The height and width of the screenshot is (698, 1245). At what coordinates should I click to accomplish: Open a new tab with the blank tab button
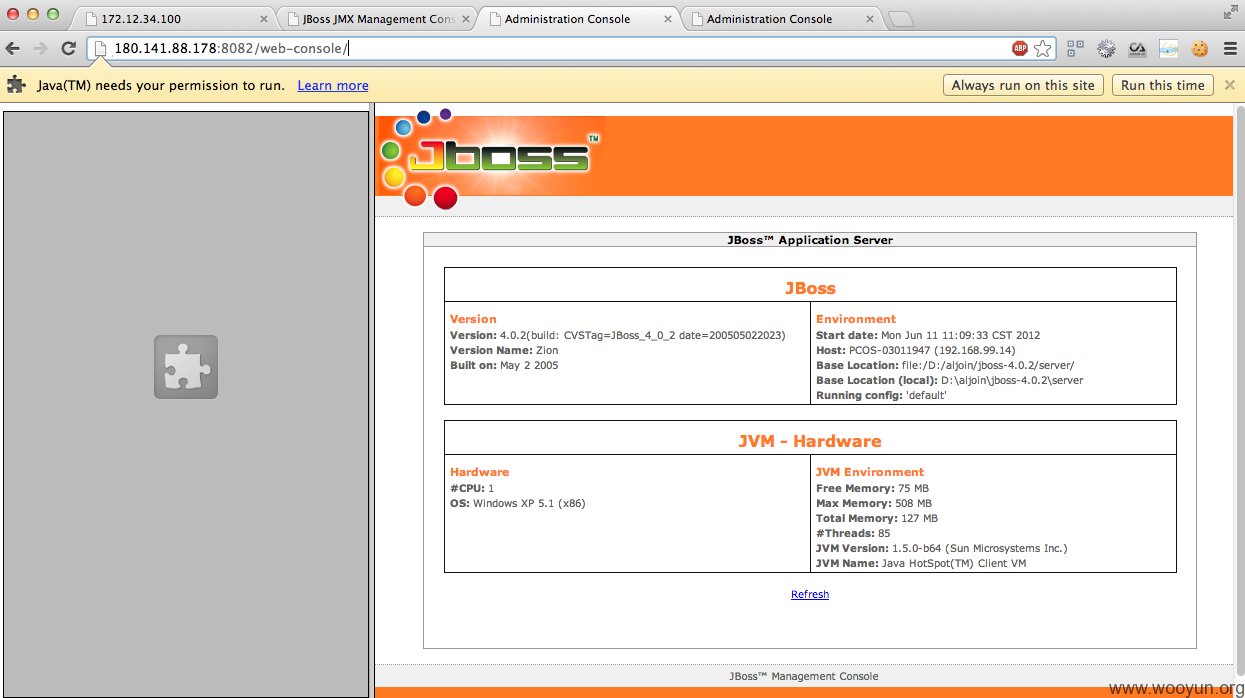[x=900, y=19]
